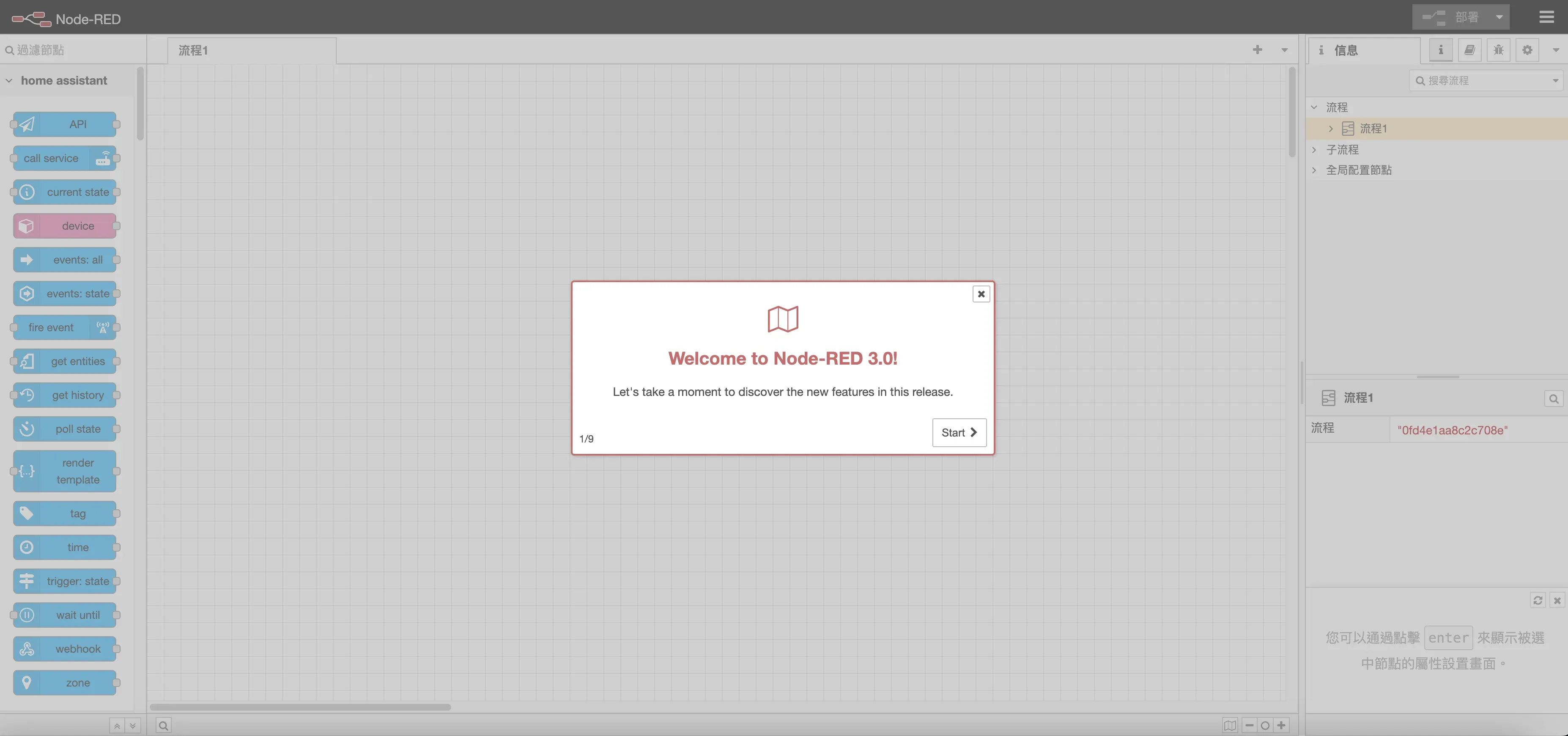Click the search magnifier in footer
This screenshot has width=1568, height=736.
[163, 725]
